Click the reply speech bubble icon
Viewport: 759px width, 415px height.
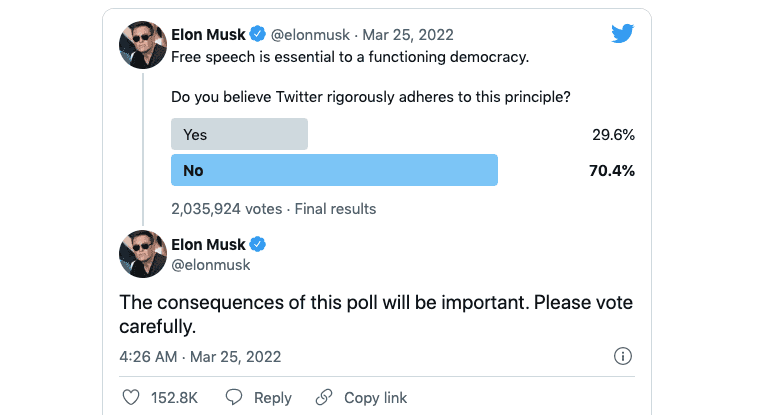click(234, 397)
